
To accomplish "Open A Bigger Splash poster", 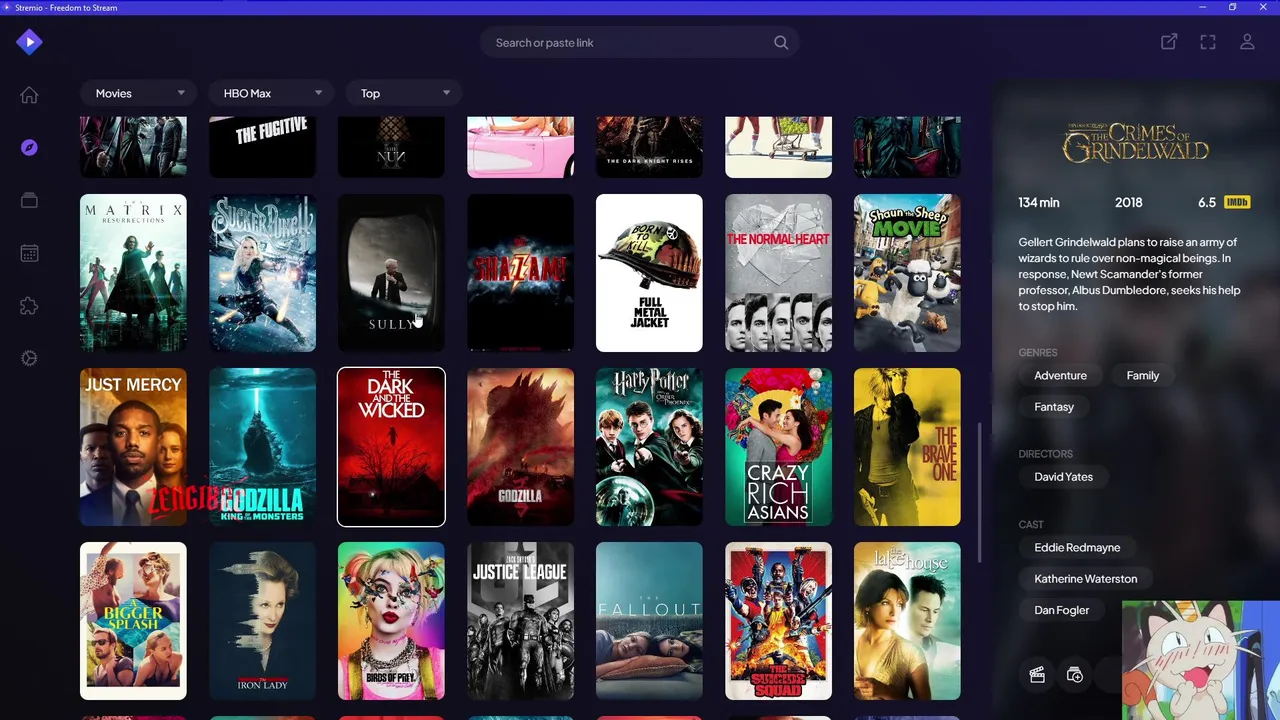I will click(133, 621).
